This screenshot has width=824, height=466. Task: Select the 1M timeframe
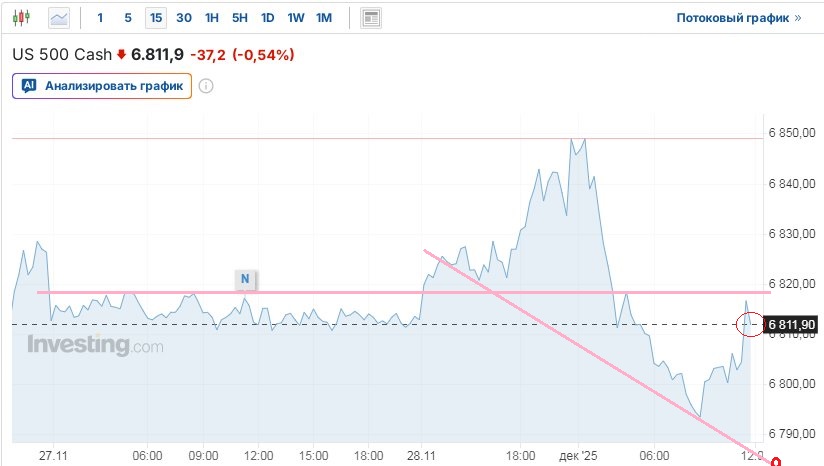[324, 18]
